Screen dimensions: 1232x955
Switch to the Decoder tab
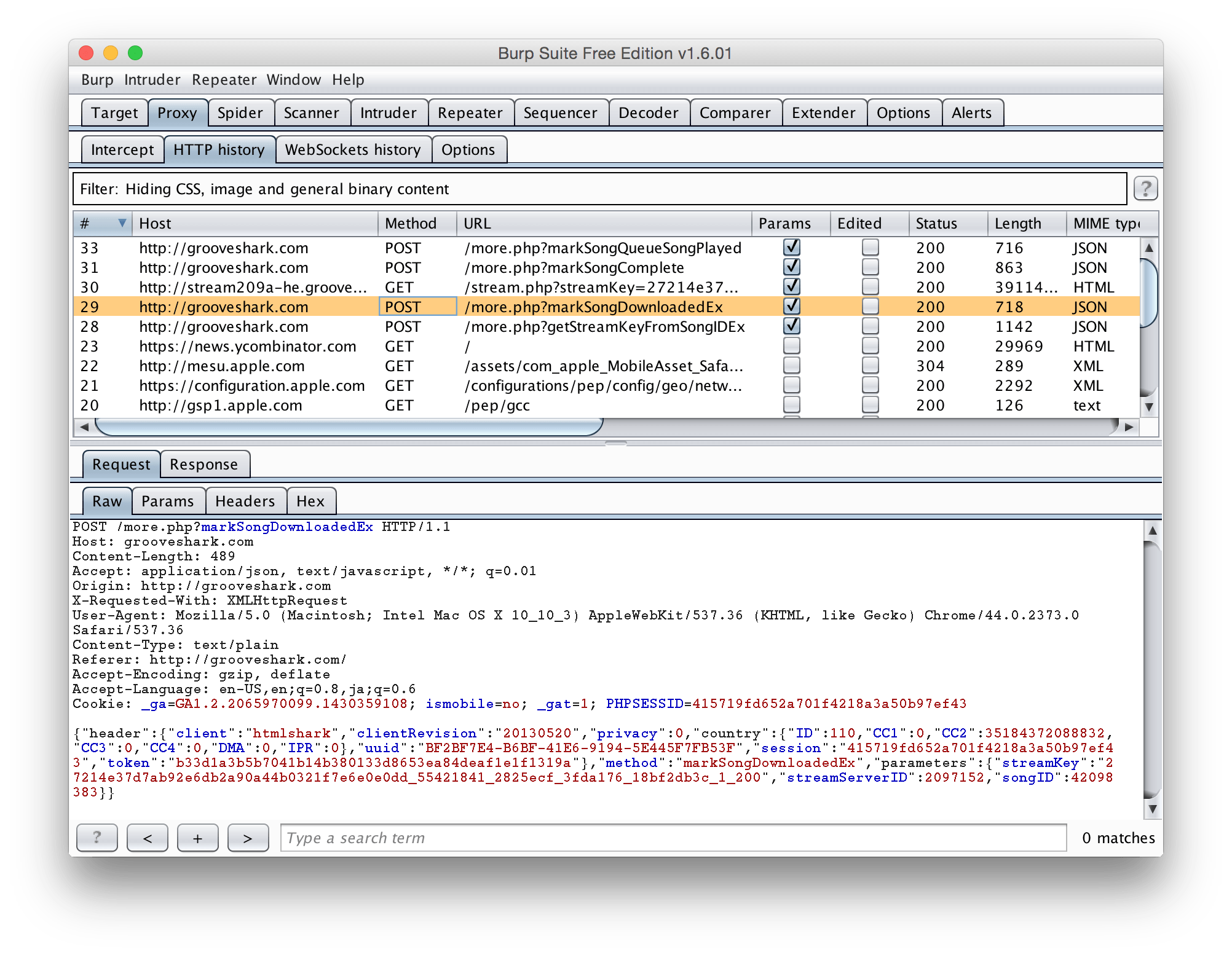click(648, 113)
